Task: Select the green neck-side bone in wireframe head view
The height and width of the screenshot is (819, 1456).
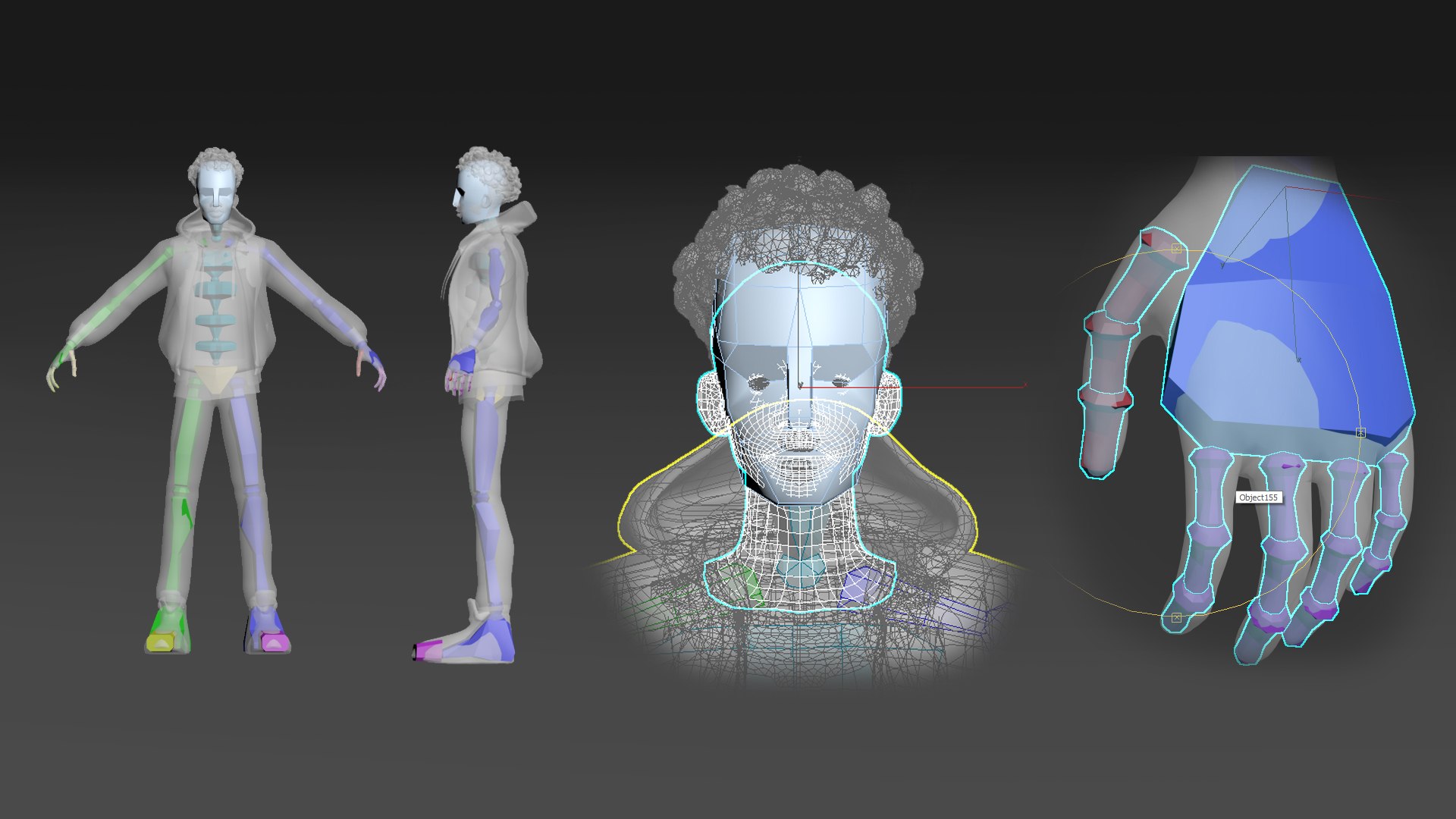Action: [743, 585]
